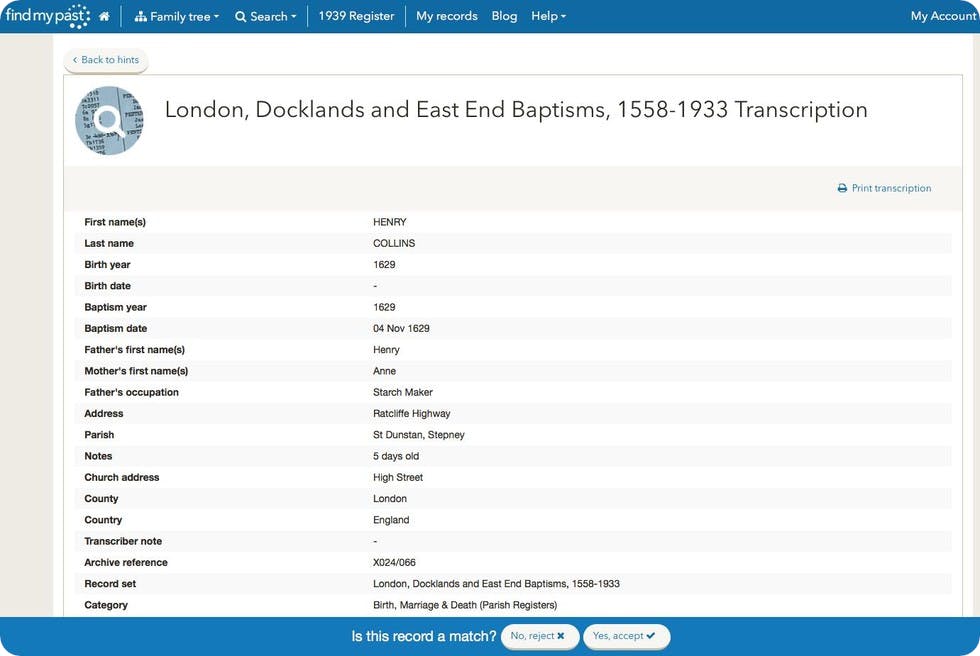Open the 1939 Register page
The image size is (980, 656).
pos(356,16)
